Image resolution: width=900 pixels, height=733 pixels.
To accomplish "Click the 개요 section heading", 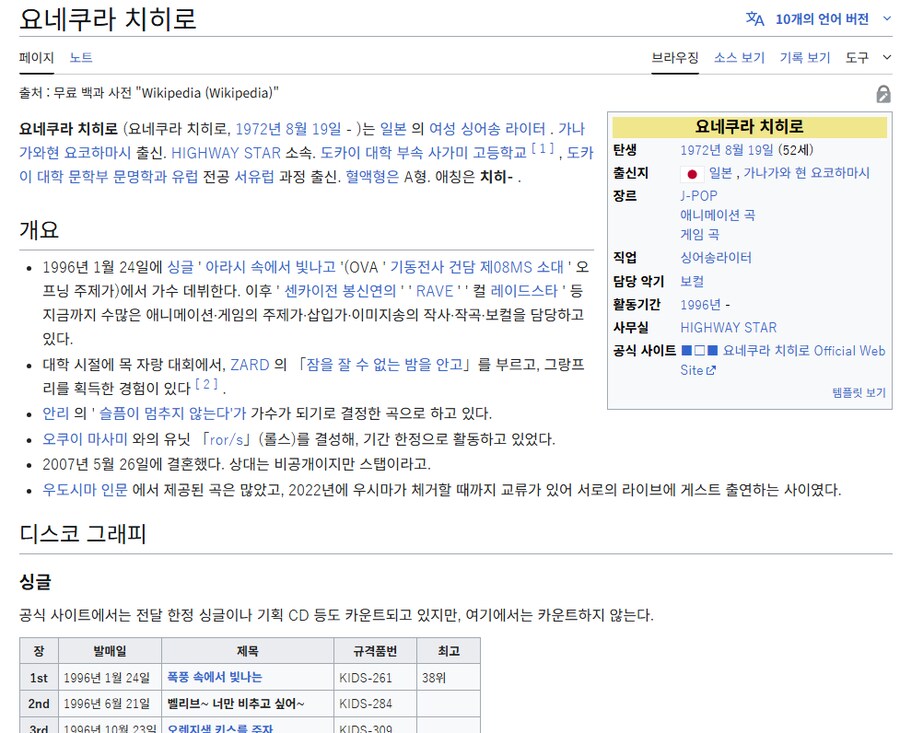I will [x=39, y=230].
